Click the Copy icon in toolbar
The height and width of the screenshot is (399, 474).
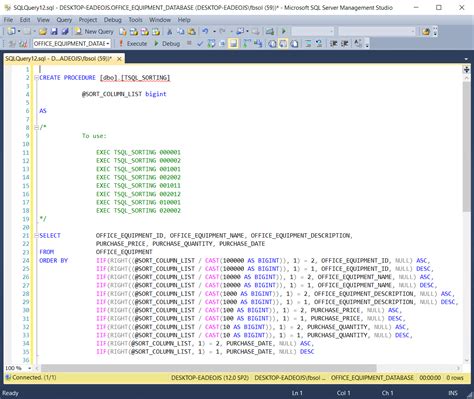(180, 32)
